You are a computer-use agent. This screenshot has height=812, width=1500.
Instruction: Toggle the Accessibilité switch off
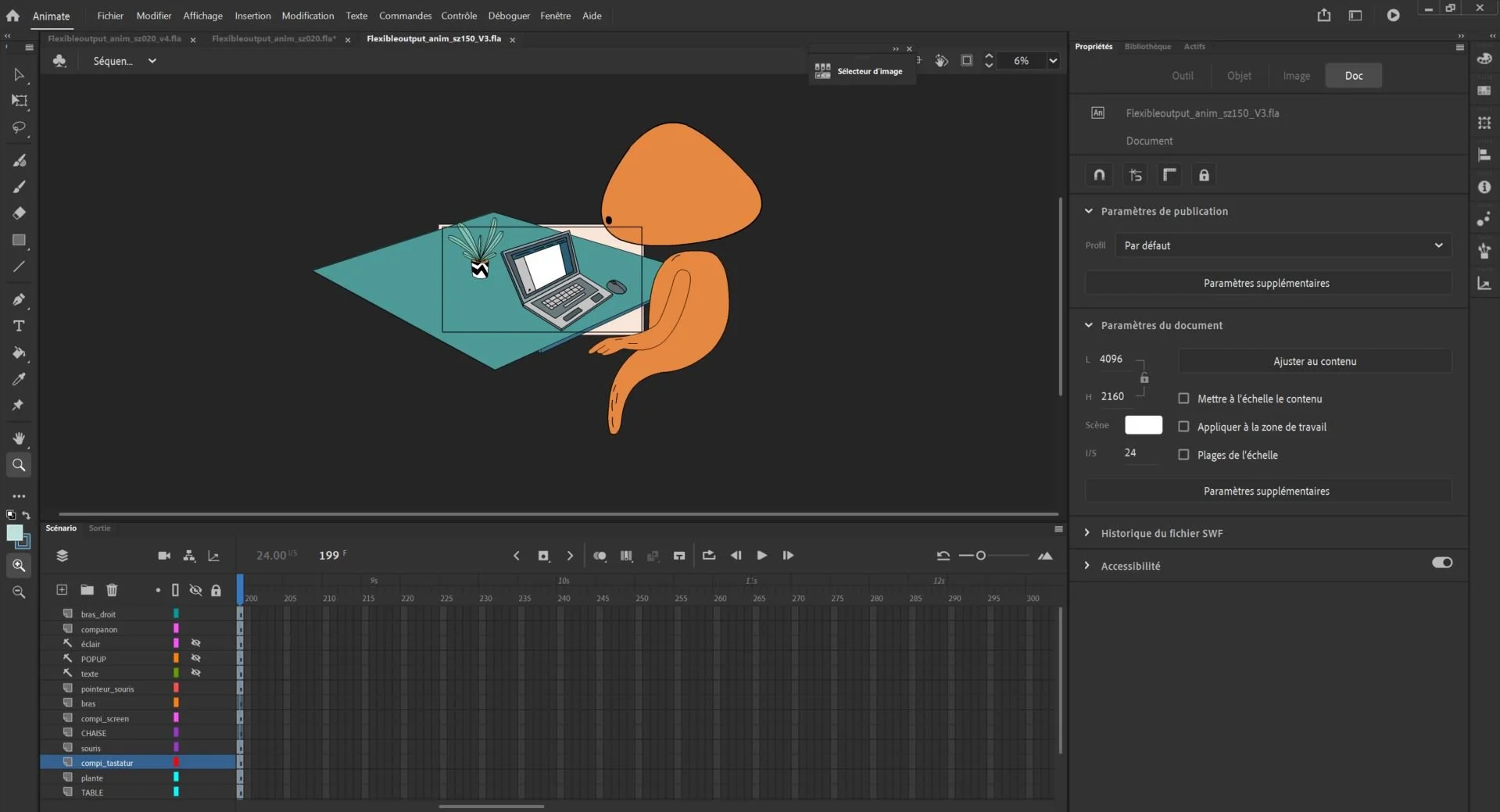coord(1441,562)
